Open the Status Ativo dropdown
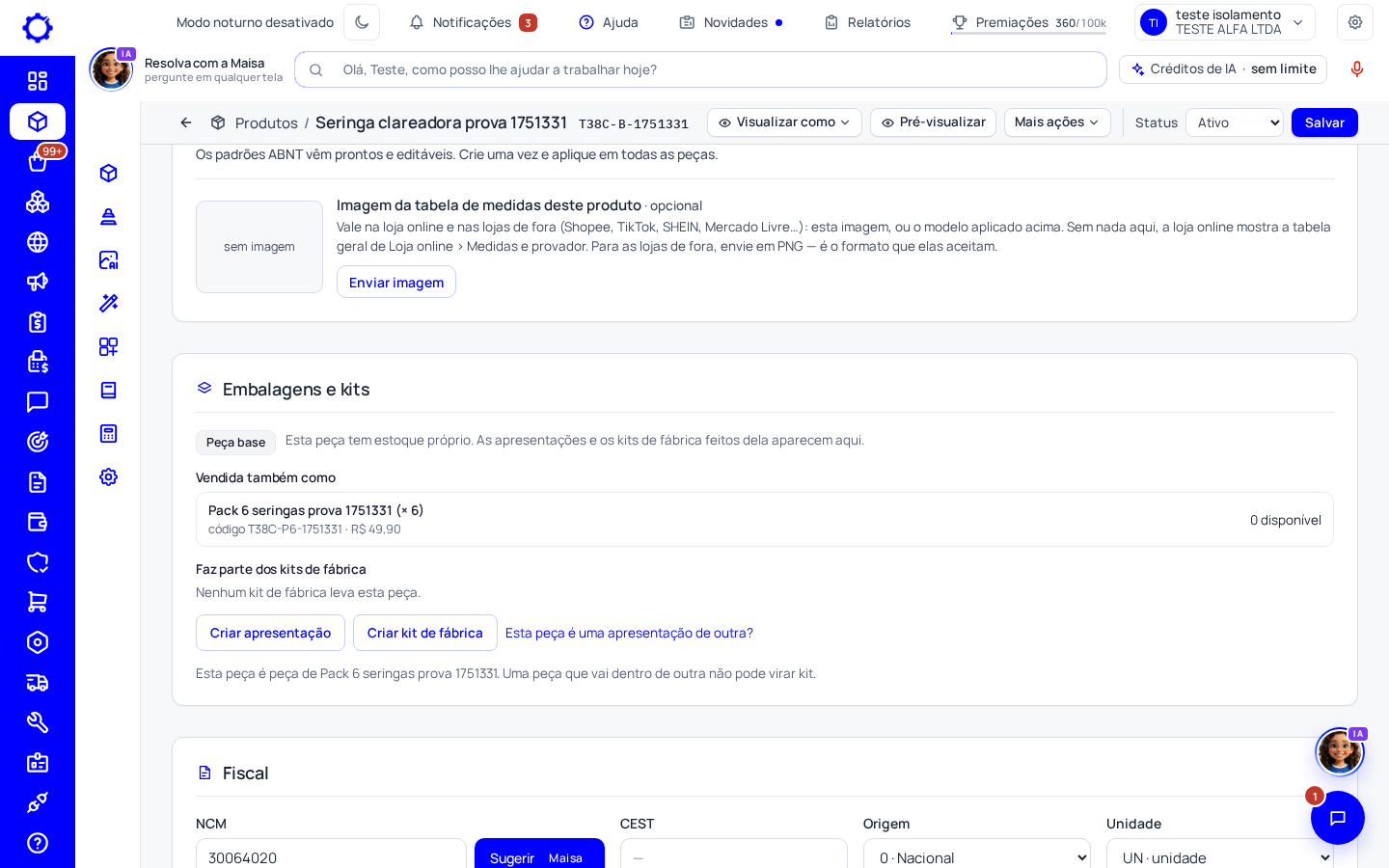The image size is (1389, 868). (1235, 122)
